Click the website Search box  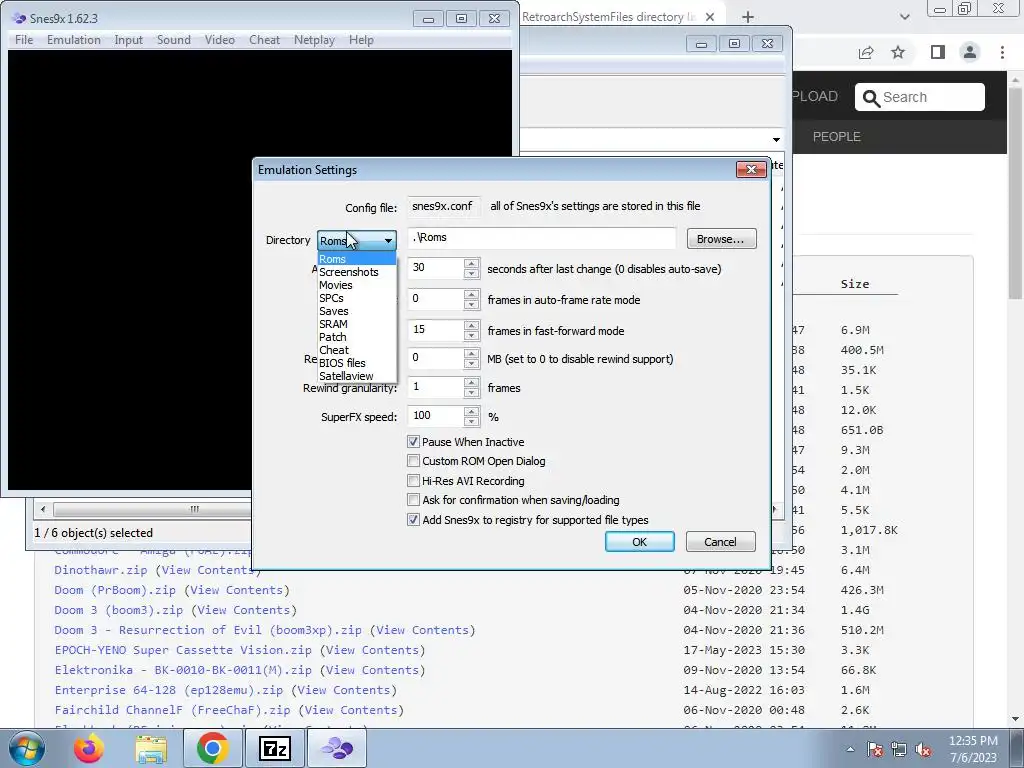click(x=920, y=97)
